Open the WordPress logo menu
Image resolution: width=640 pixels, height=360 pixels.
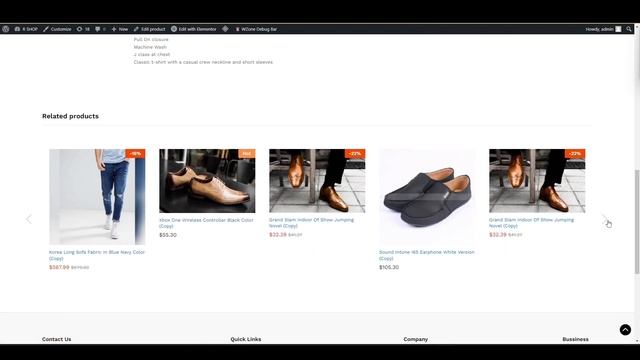click(6, 29)
